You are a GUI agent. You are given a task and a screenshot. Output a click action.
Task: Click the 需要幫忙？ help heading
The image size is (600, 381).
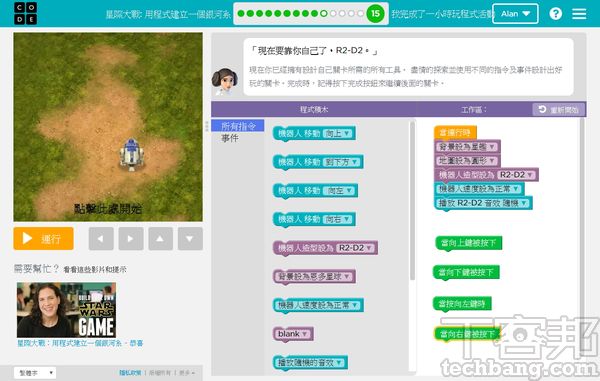(x=36, y=269)
